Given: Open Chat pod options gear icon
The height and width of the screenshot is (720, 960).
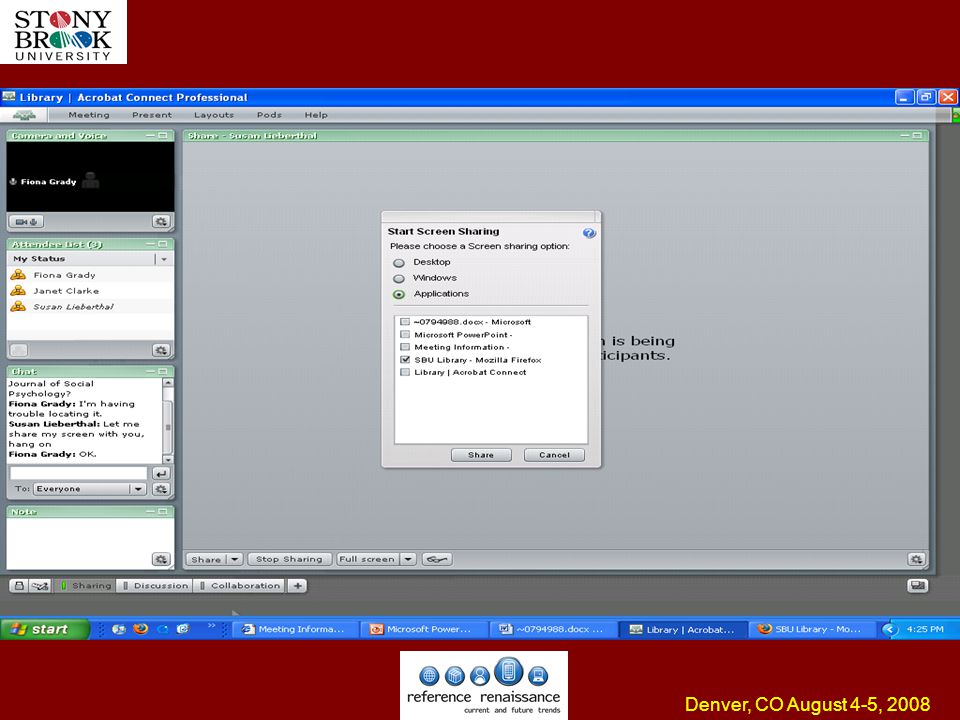Looking at the screenshot, I should coord(161,489).
